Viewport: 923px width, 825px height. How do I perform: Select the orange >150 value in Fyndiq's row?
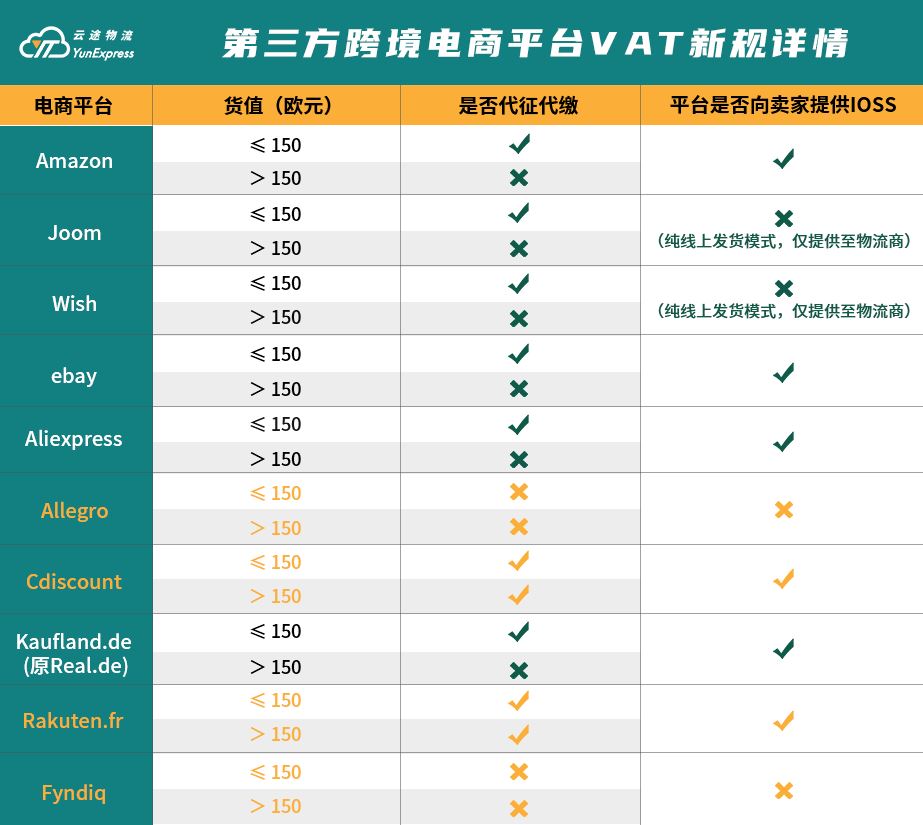tap(275, 806)
